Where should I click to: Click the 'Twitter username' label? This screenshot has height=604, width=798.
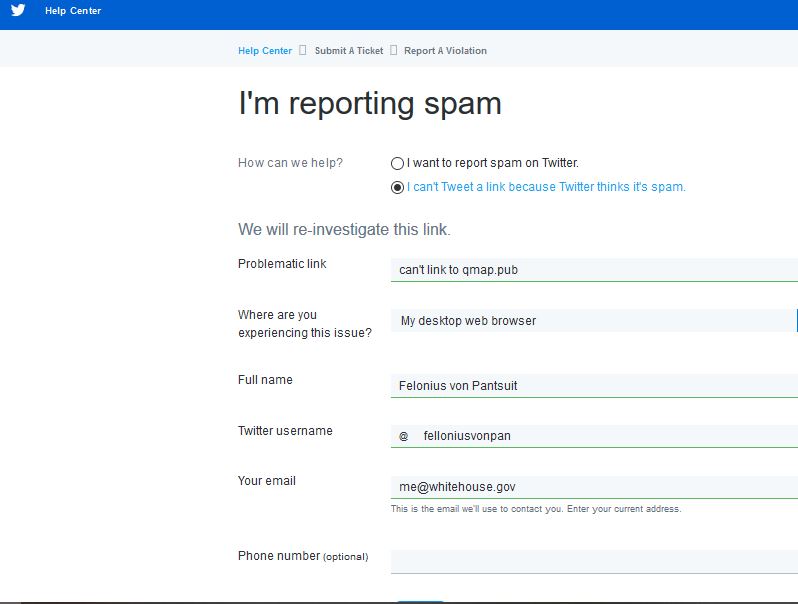[x=285, y=430]
